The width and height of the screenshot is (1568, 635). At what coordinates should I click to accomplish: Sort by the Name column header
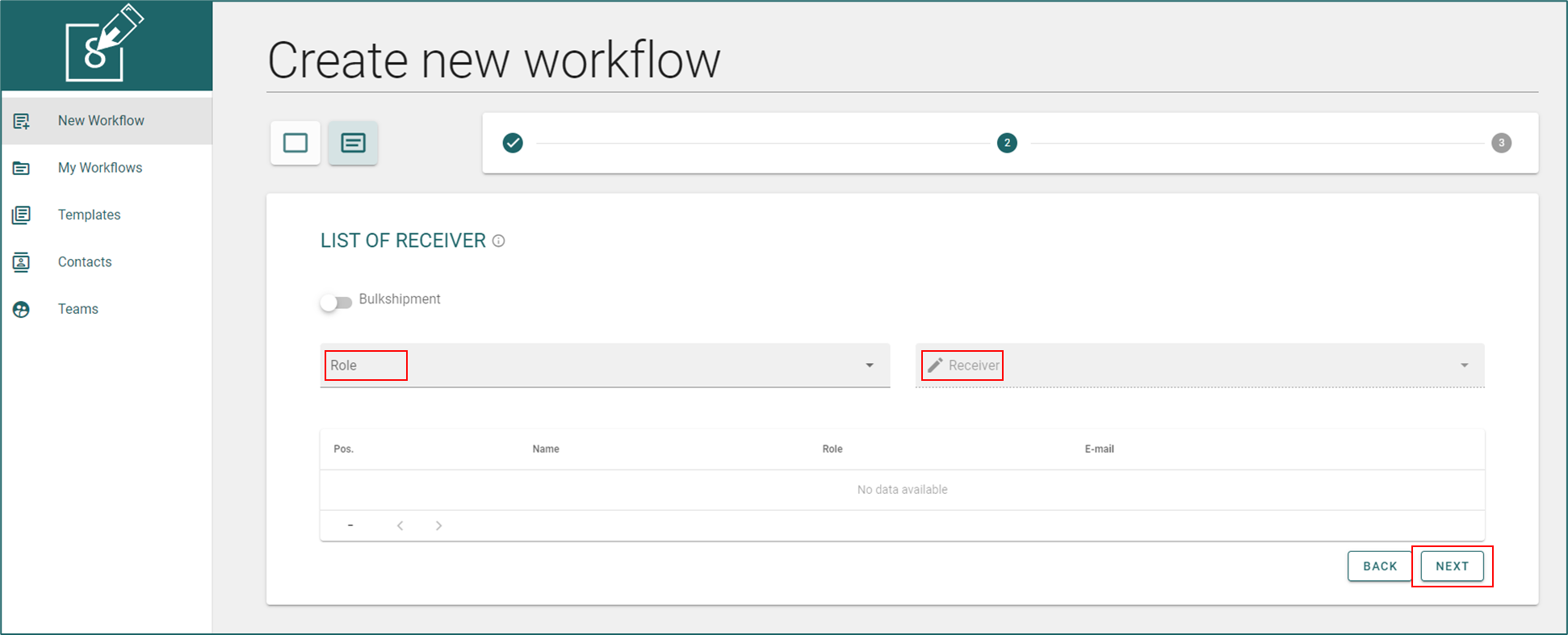pos(546,449)
